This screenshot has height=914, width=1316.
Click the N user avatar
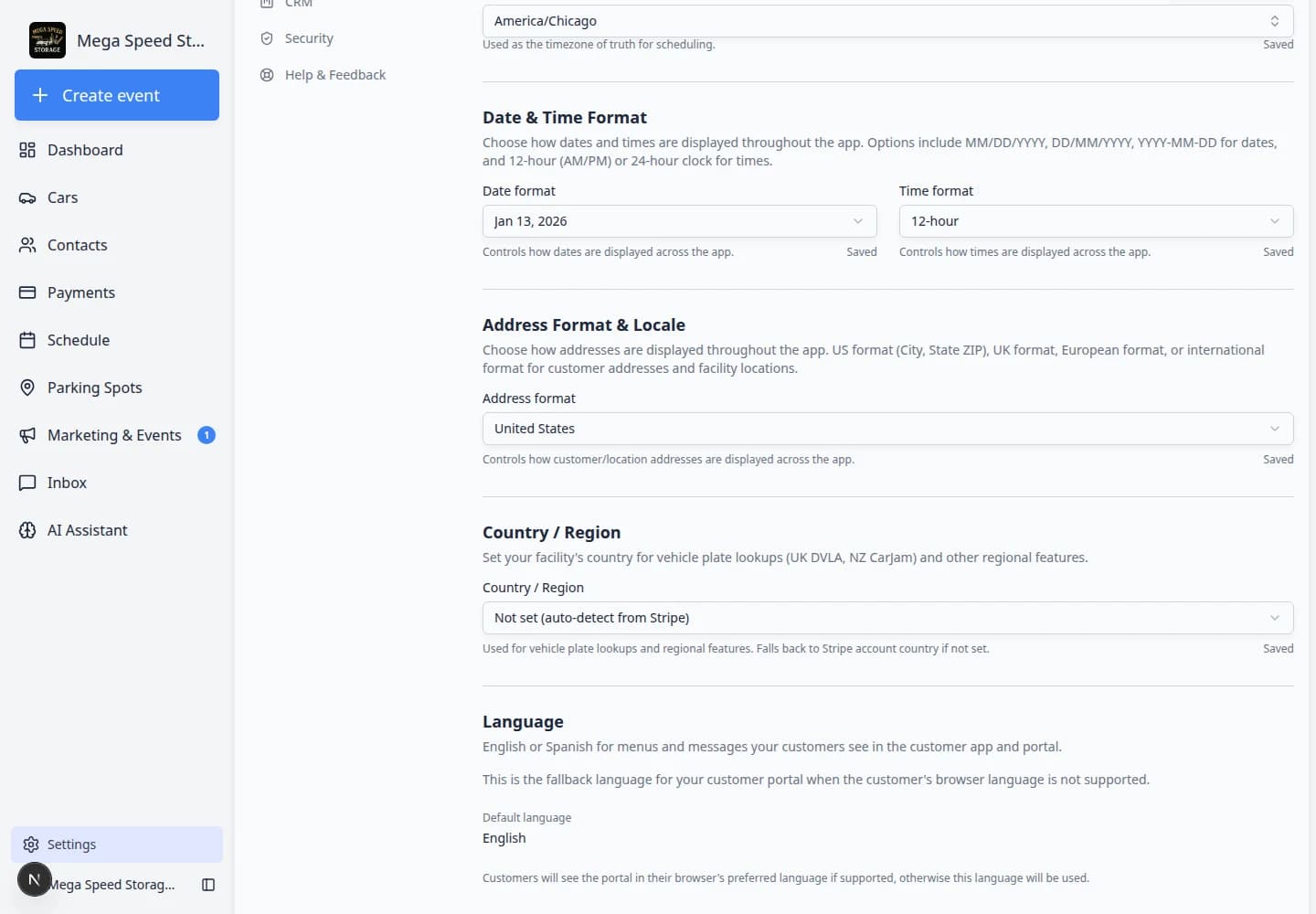[x=35, y=879]
